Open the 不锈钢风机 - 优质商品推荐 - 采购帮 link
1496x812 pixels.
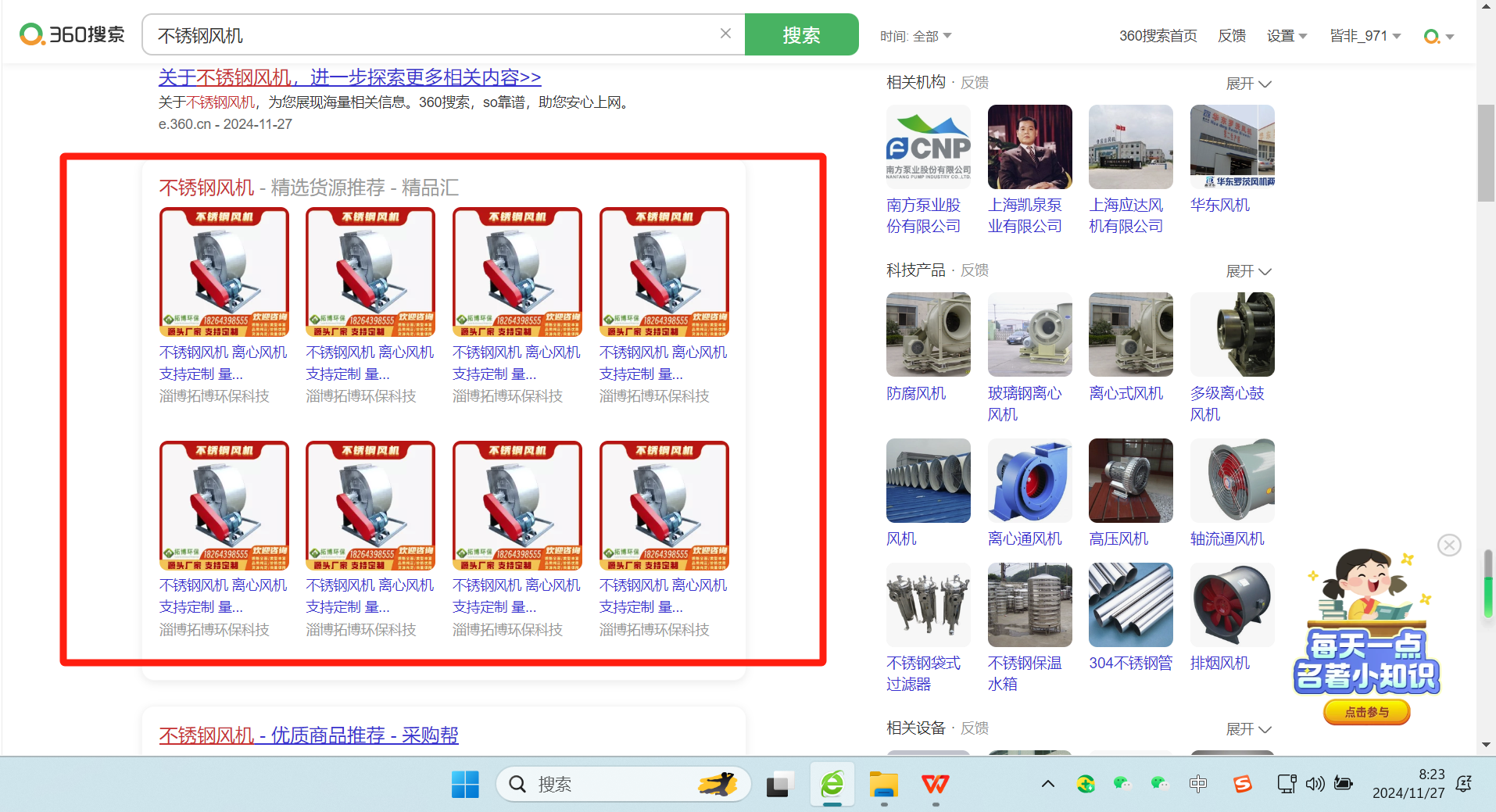(309, 735)
